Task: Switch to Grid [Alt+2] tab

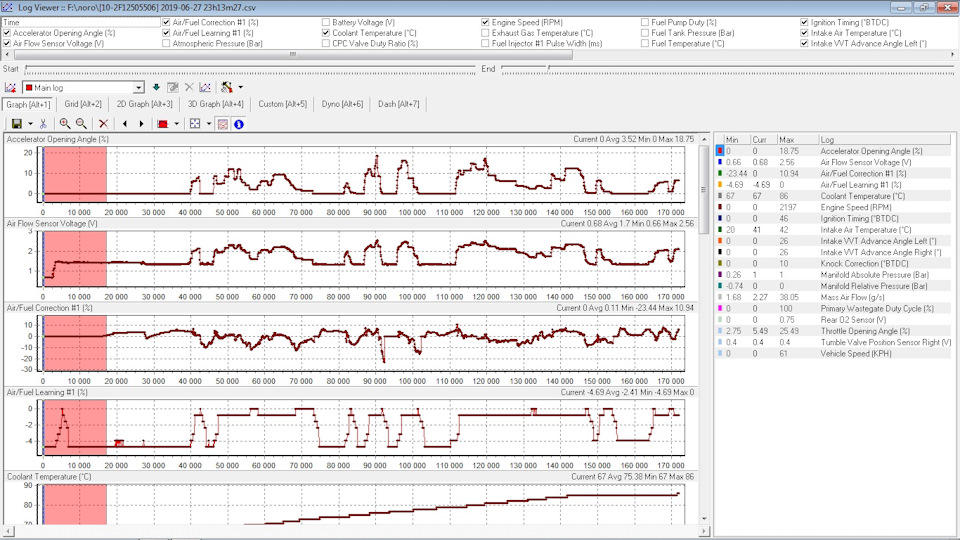Action: [83, 104]
